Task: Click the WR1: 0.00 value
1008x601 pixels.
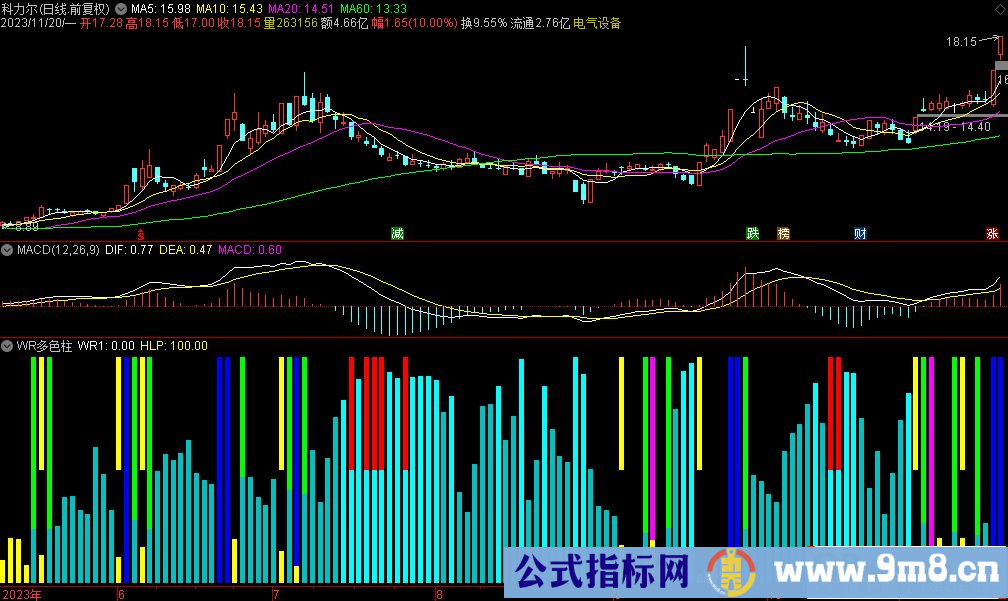Action: point(106,346)
